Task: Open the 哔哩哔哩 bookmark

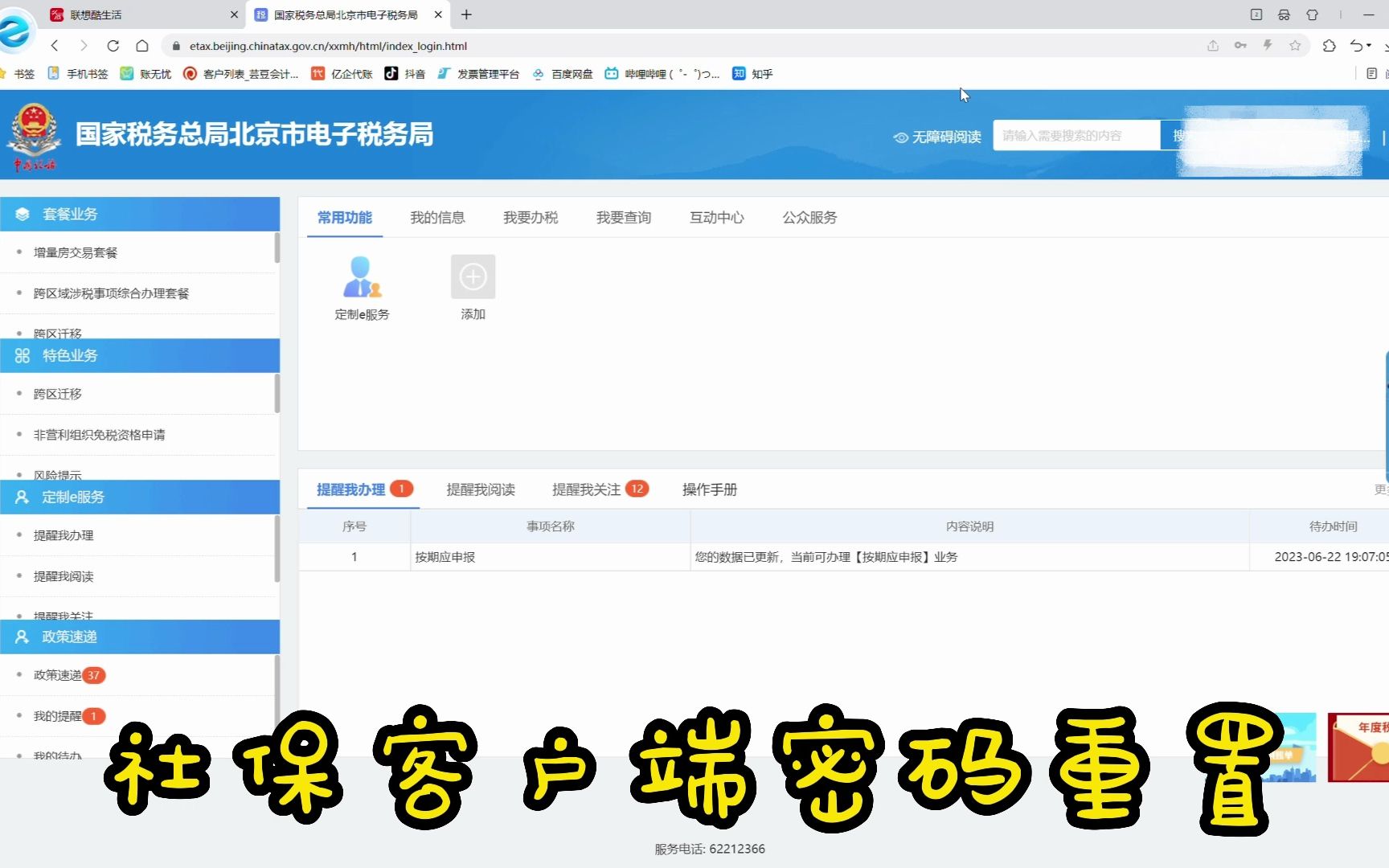Action: (662, 74)
